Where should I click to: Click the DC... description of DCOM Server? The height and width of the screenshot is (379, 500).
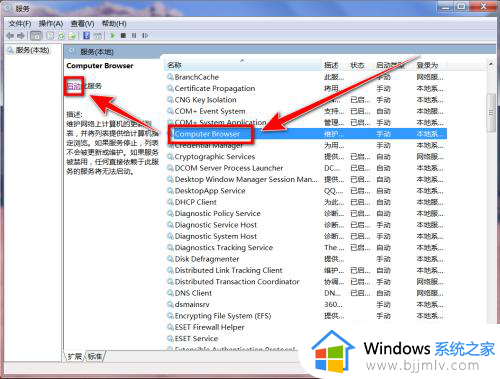pyautogui.click(x=332, y=168)
